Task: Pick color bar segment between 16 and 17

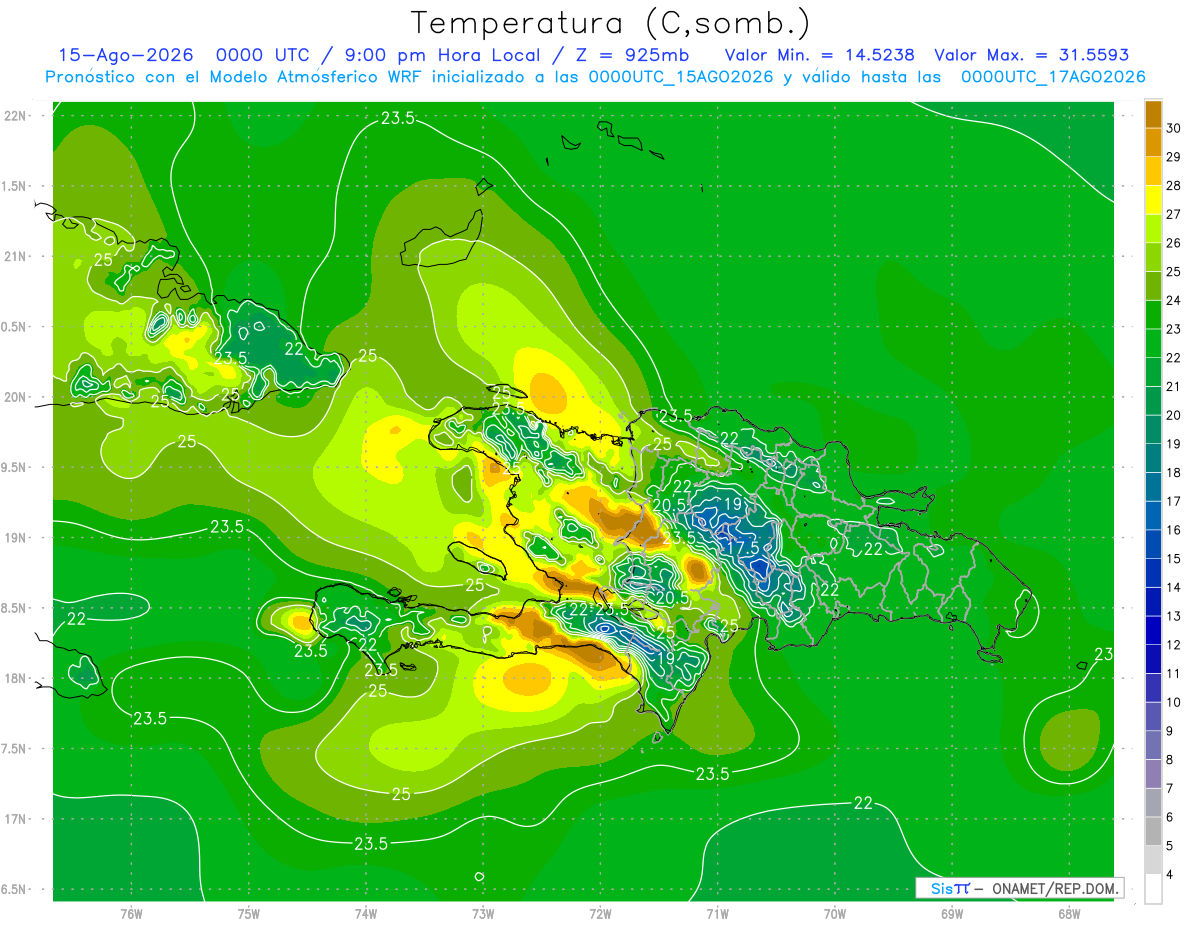Action: [1153, 515]
